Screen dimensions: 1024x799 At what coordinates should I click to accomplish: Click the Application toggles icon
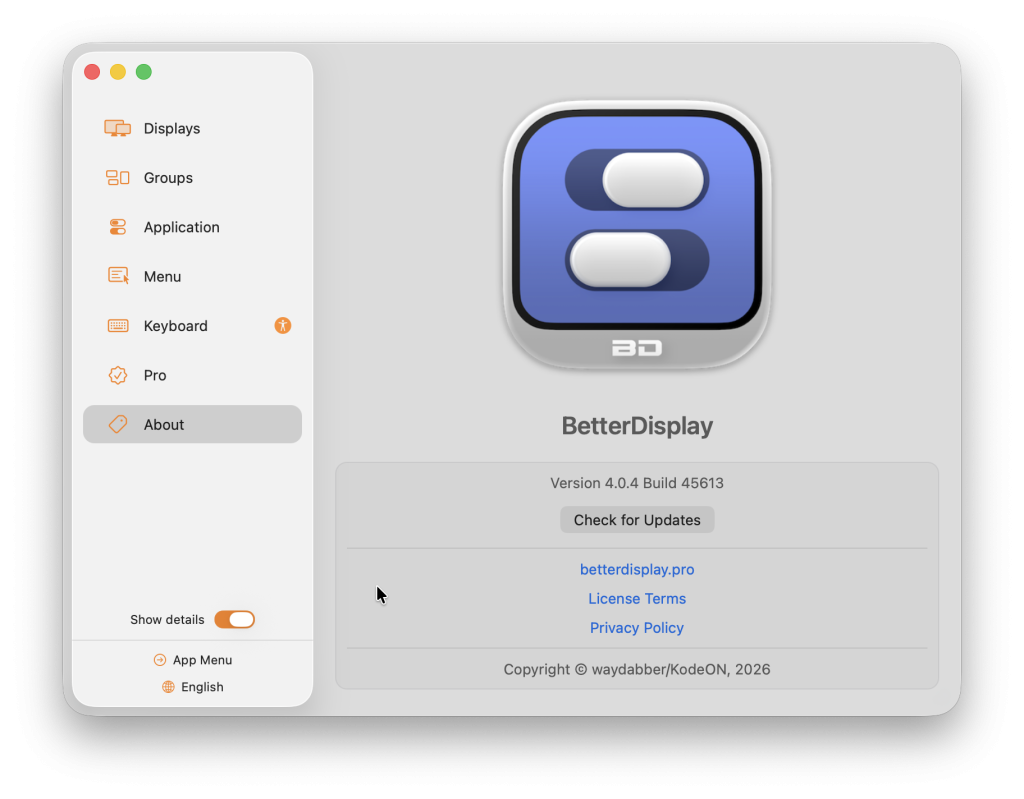pos(118,227)
